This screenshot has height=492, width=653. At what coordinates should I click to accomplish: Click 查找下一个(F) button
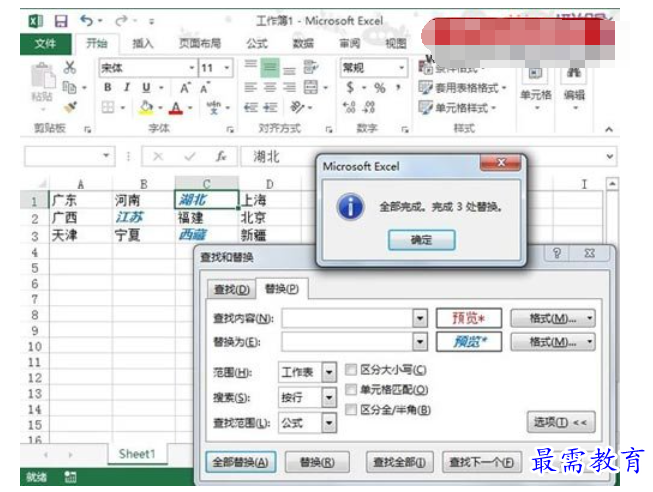point(481,462)
